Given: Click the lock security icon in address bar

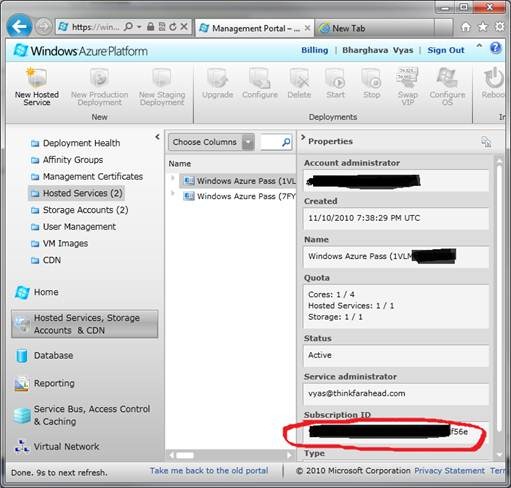Looking at the screenshot, I should [151, 27].
